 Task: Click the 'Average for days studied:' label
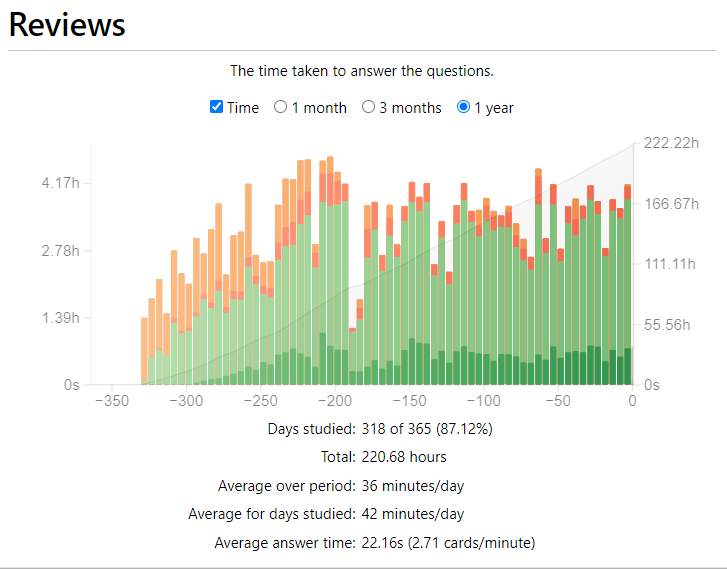click(272, 514)
